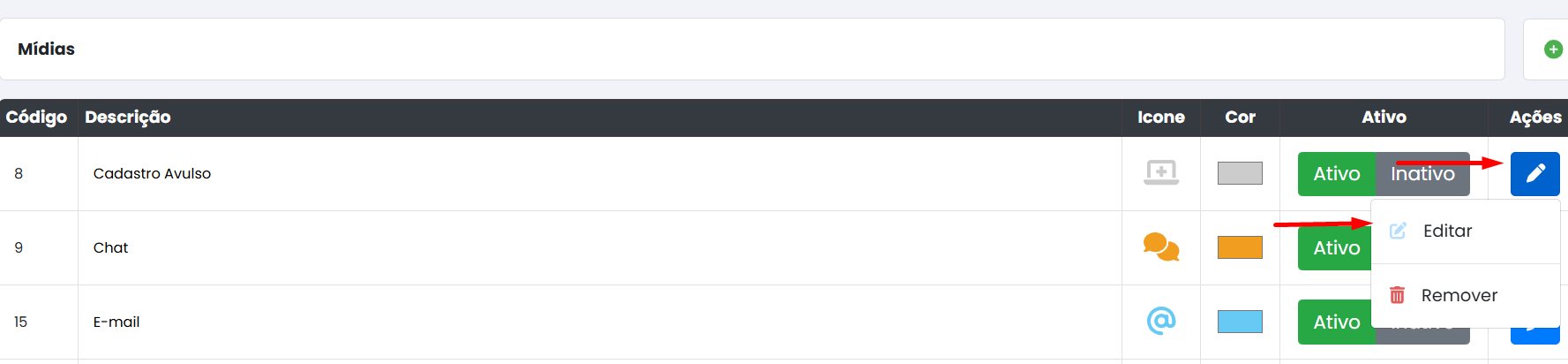The height and width of the screenshot is (364, 1568).
Task: Sort by the Descrição column header
Action: click(128, 118)
